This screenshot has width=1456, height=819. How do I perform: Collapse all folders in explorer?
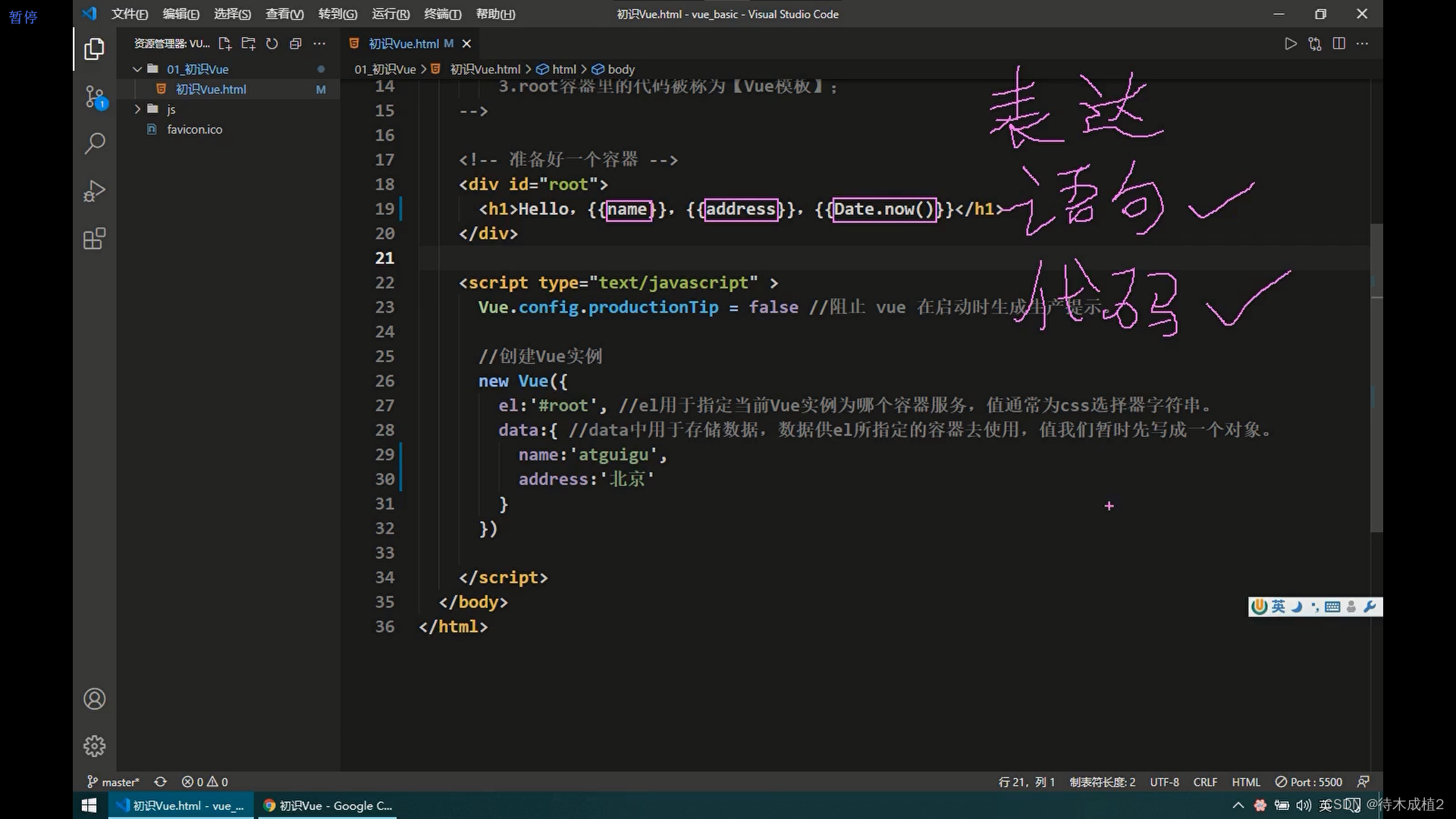(x=296, y=44)
